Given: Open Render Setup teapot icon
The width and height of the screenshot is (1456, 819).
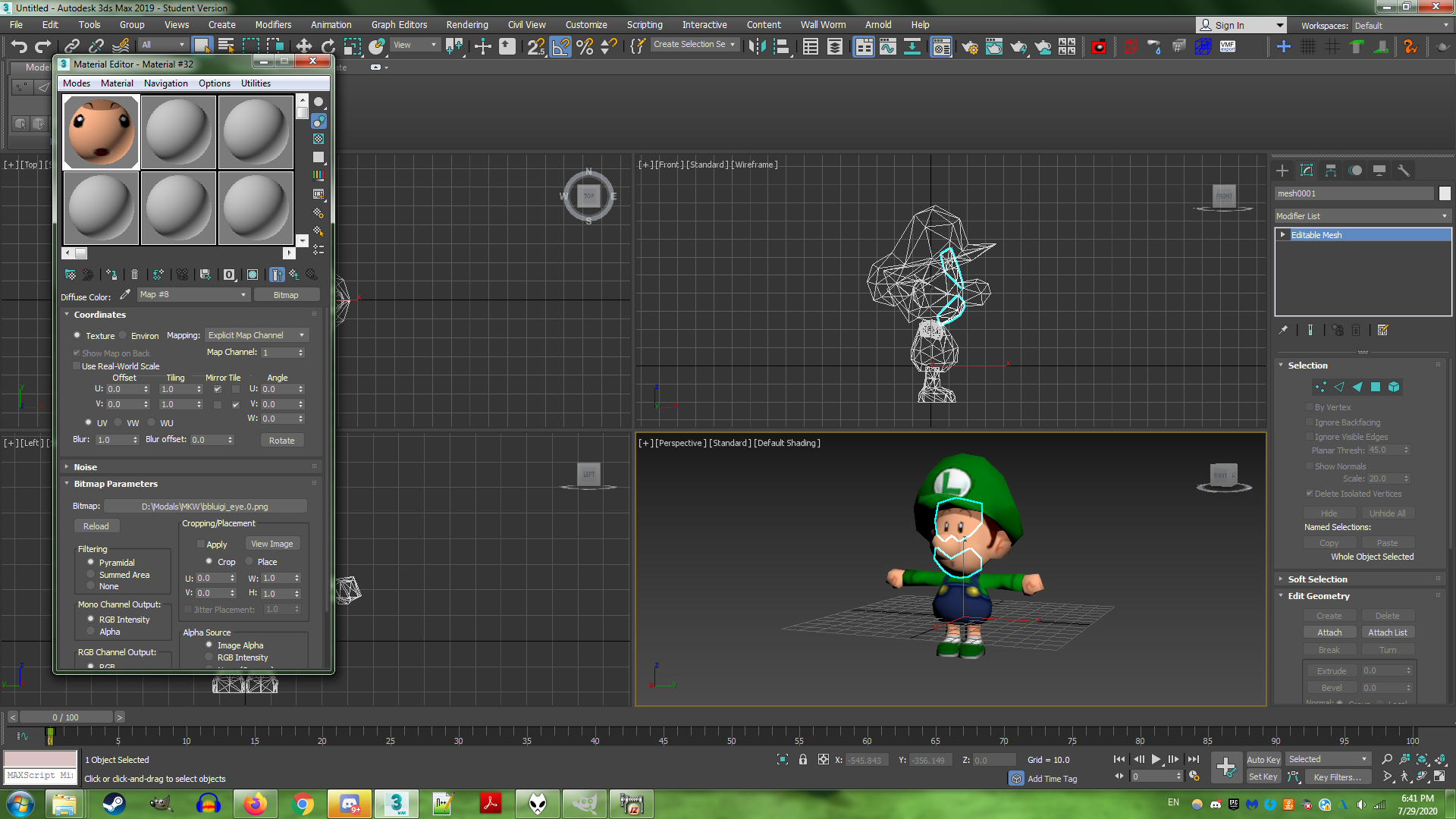Looking at the screenshot, I should pos(970,47).
